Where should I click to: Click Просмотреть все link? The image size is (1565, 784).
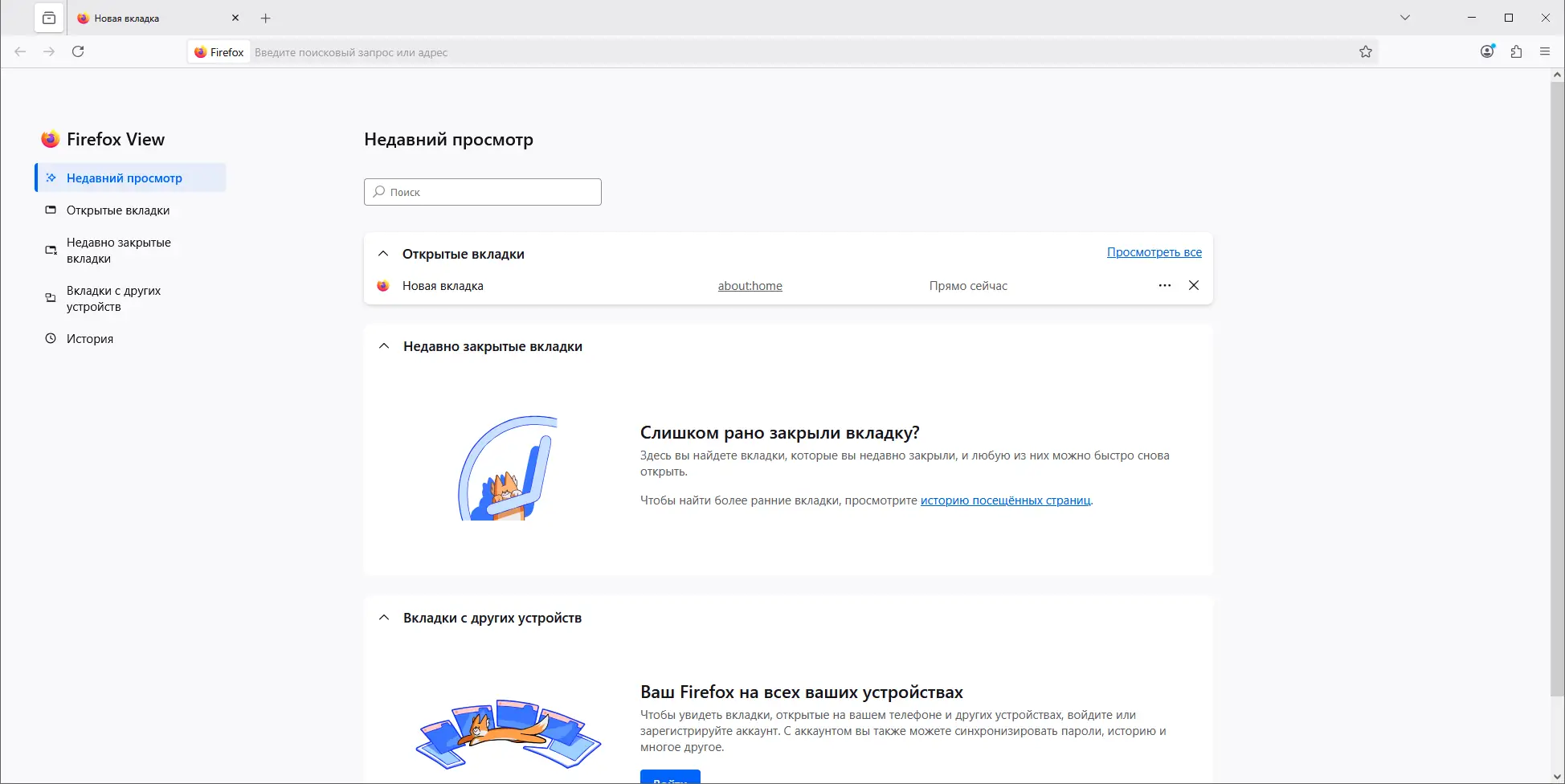(x=1154, y=252)
